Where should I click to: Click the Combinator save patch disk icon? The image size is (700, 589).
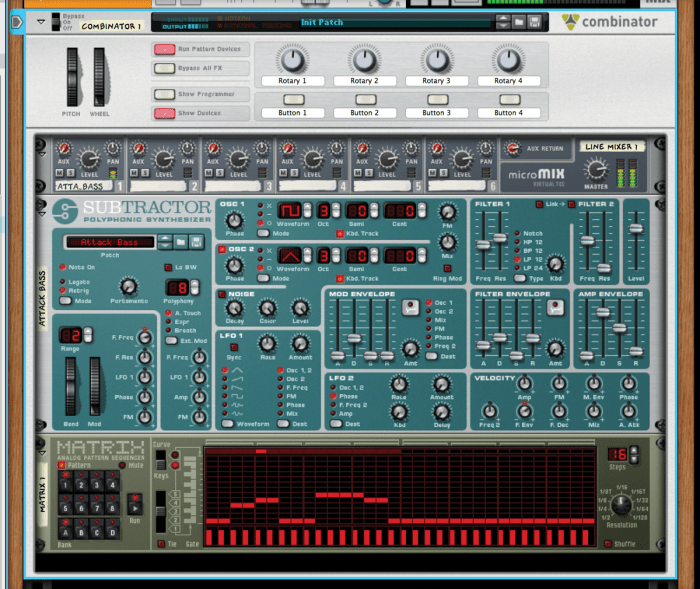[x=534, y=21]
